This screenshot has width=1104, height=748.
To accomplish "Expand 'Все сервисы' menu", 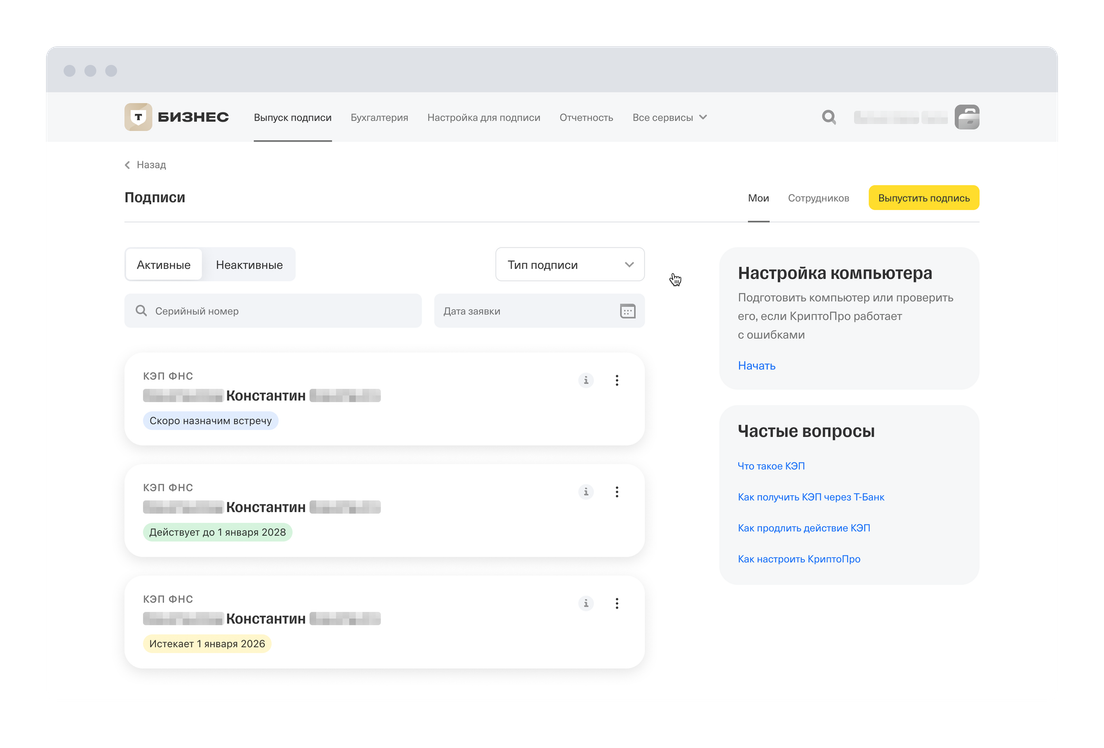I will point(669,117).
